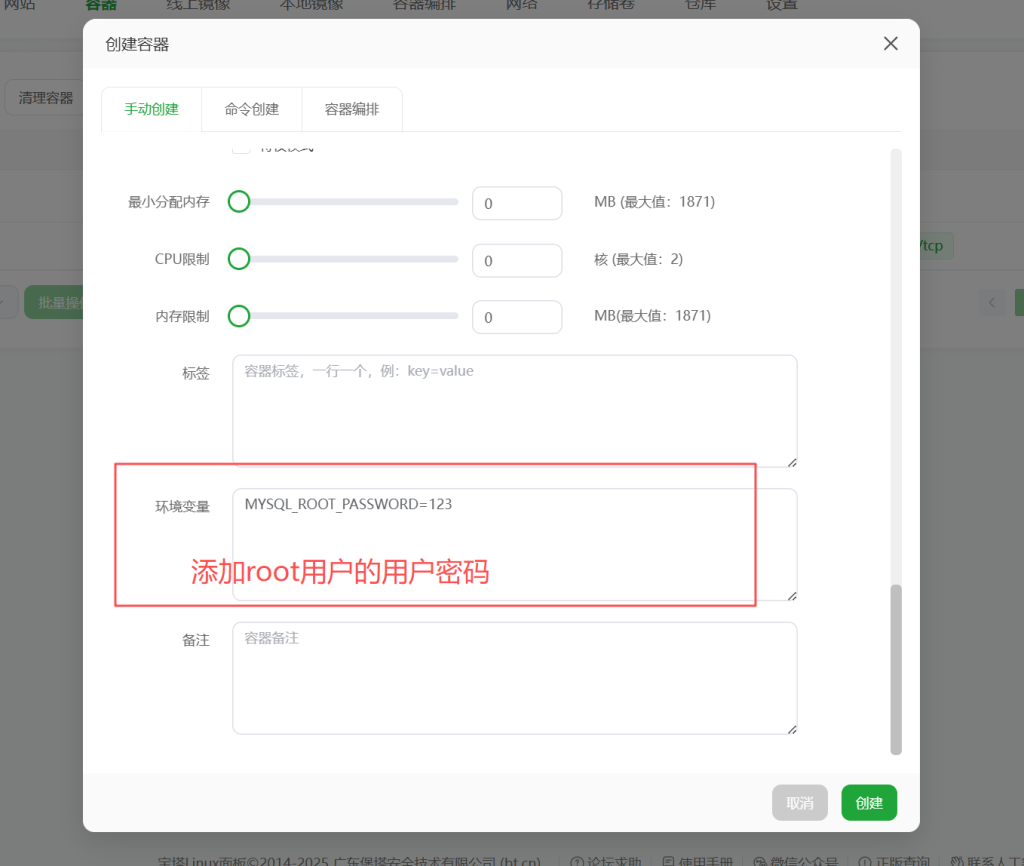Click the resize grip of 备注 textarea
Viewport: 1024px width, 866px height.
(792, 729)
